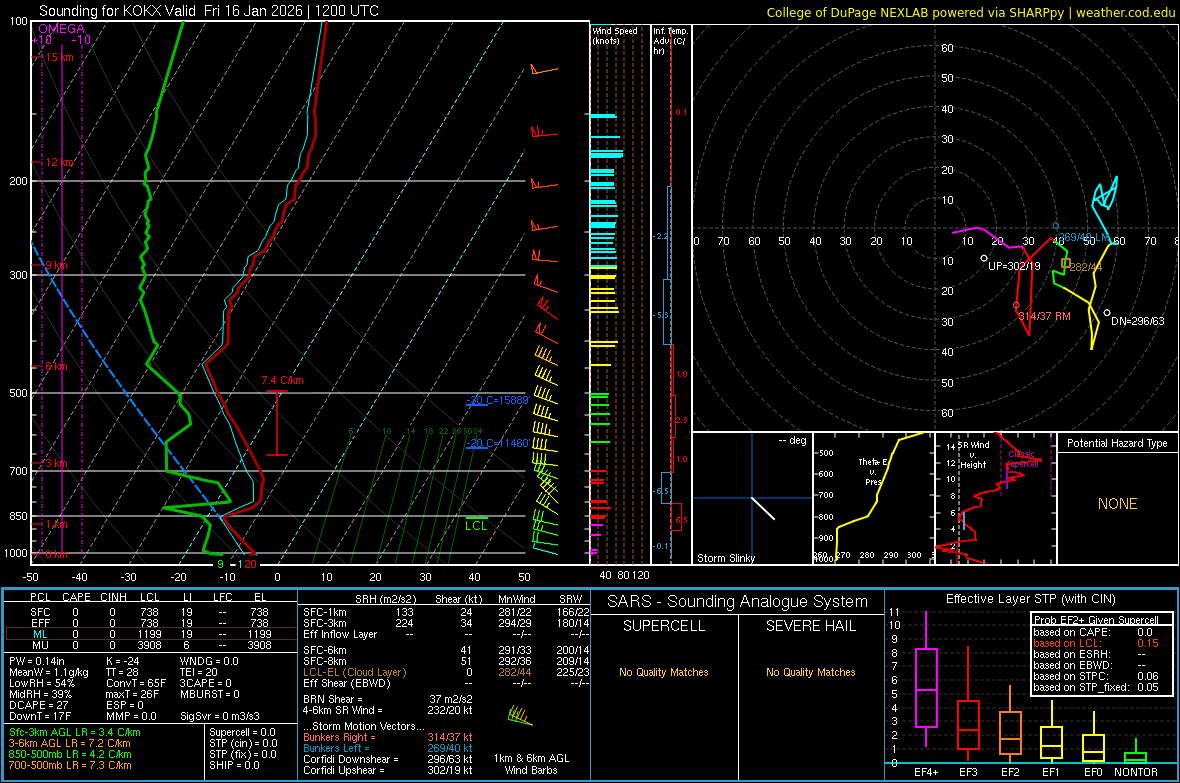The image size is (1180, 783).
Task: Click the Potential Hazard Type header
Action: click(1117, 443)
